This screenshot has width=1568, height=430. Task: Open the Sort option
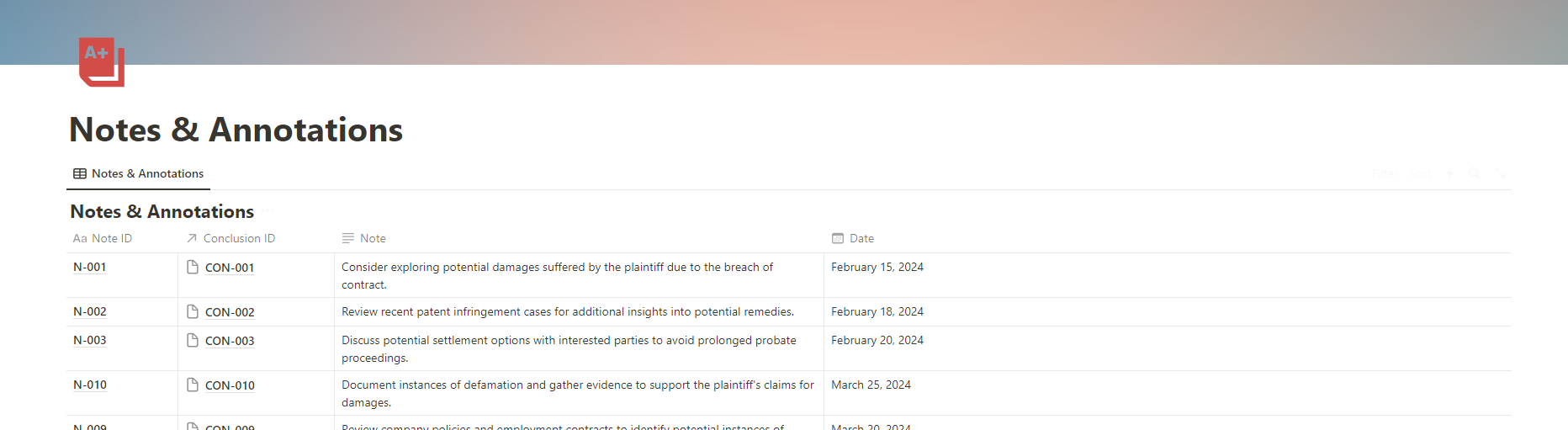point(1420,173)
